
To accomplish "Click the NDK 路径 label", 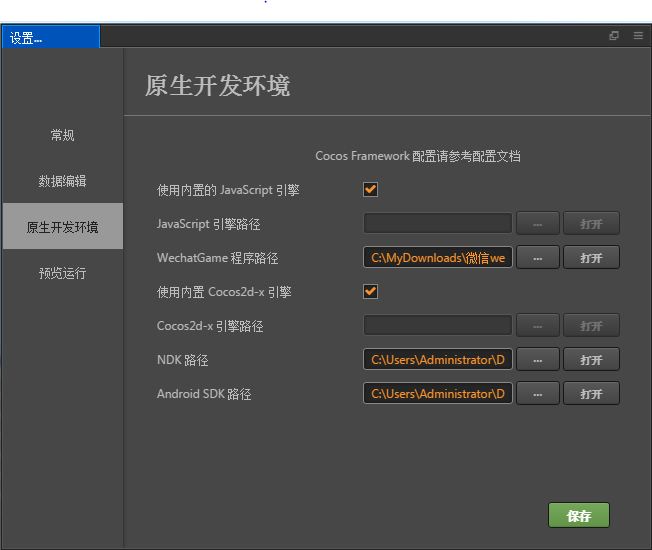I will coord(183,360).
